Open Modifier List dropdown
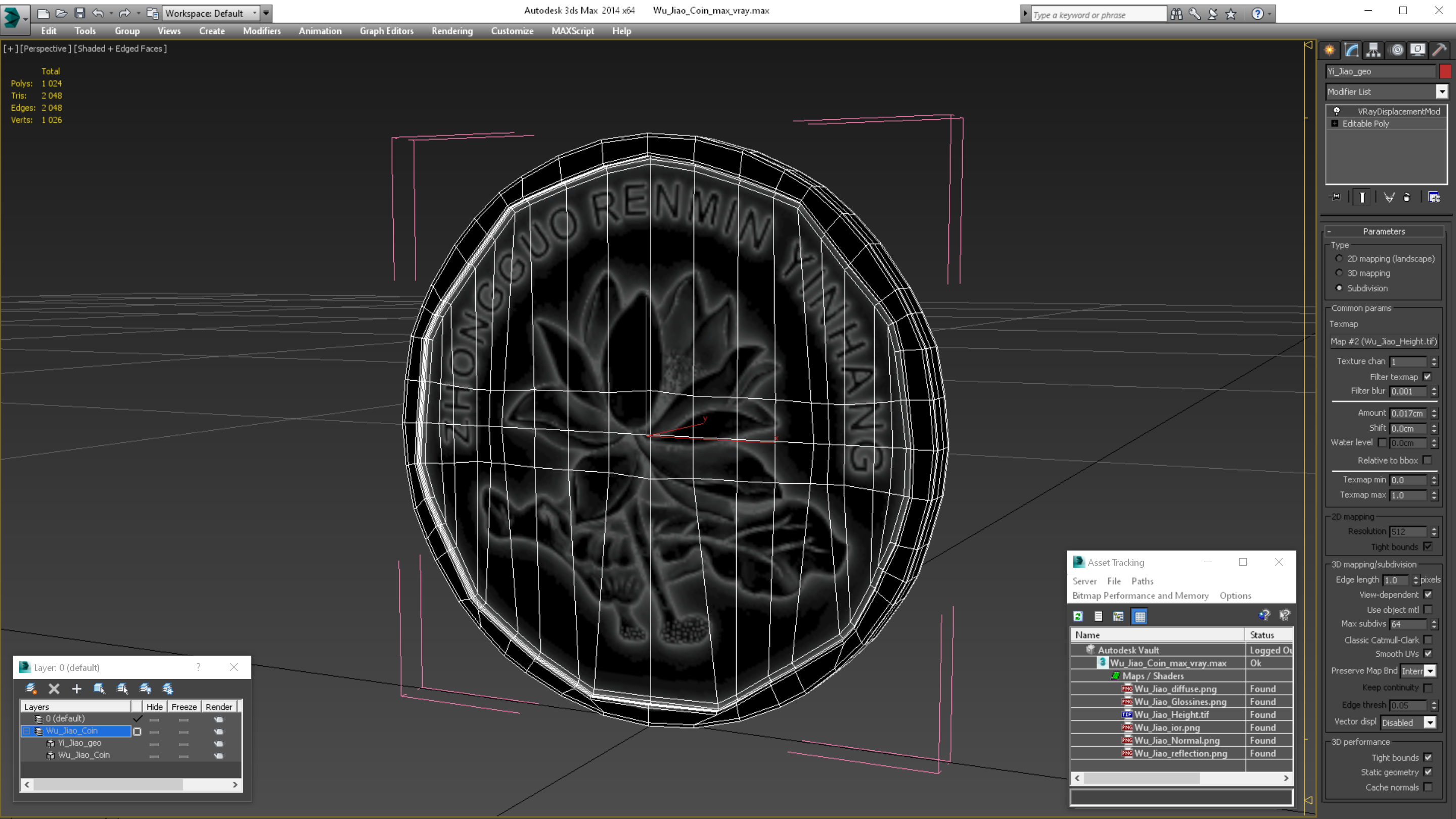The height and width of the screenshot is (819, 1456). [x=1442, y=92]
